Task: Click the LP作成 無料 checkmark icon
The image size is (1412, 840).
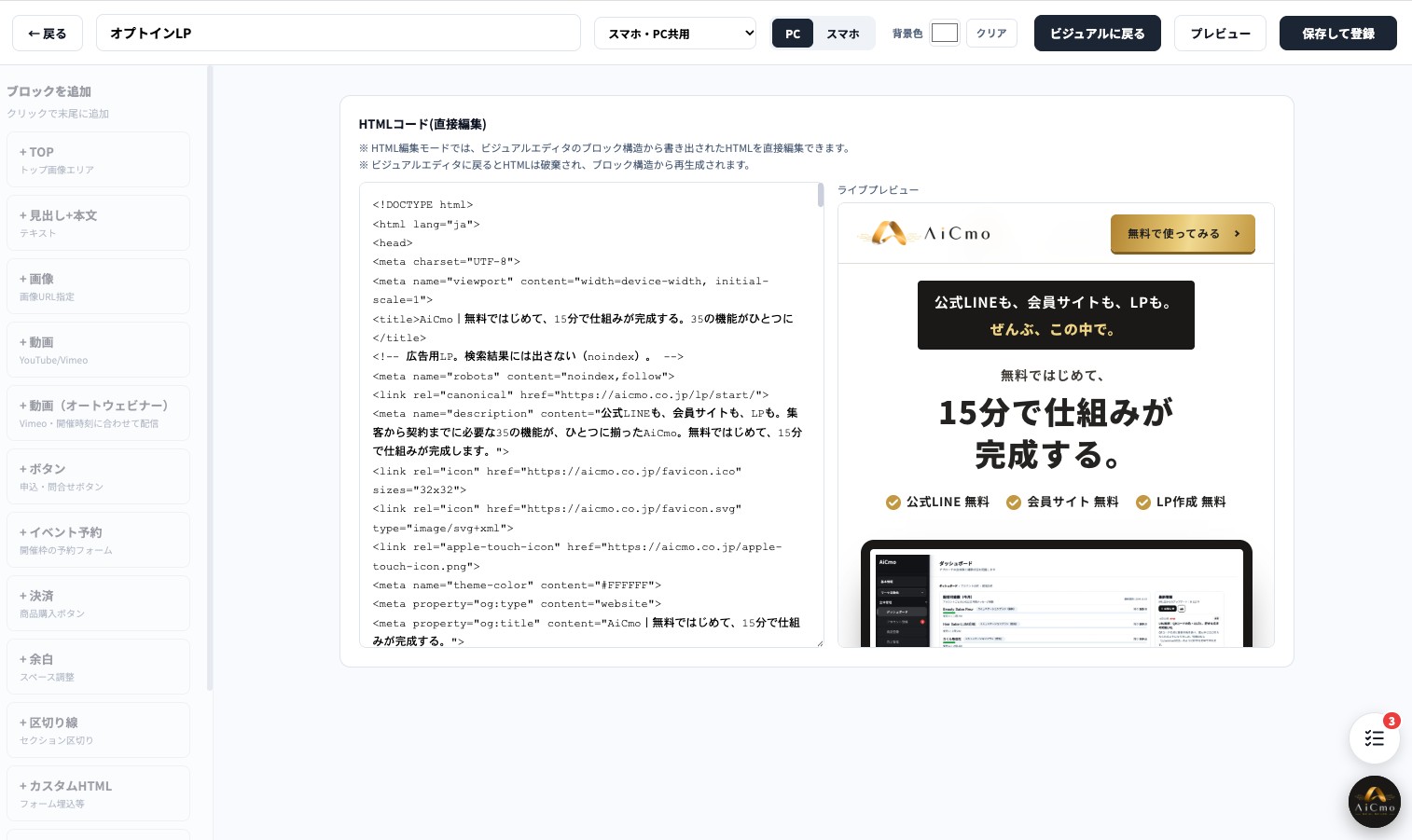Action: click(x=1143, y=503)
